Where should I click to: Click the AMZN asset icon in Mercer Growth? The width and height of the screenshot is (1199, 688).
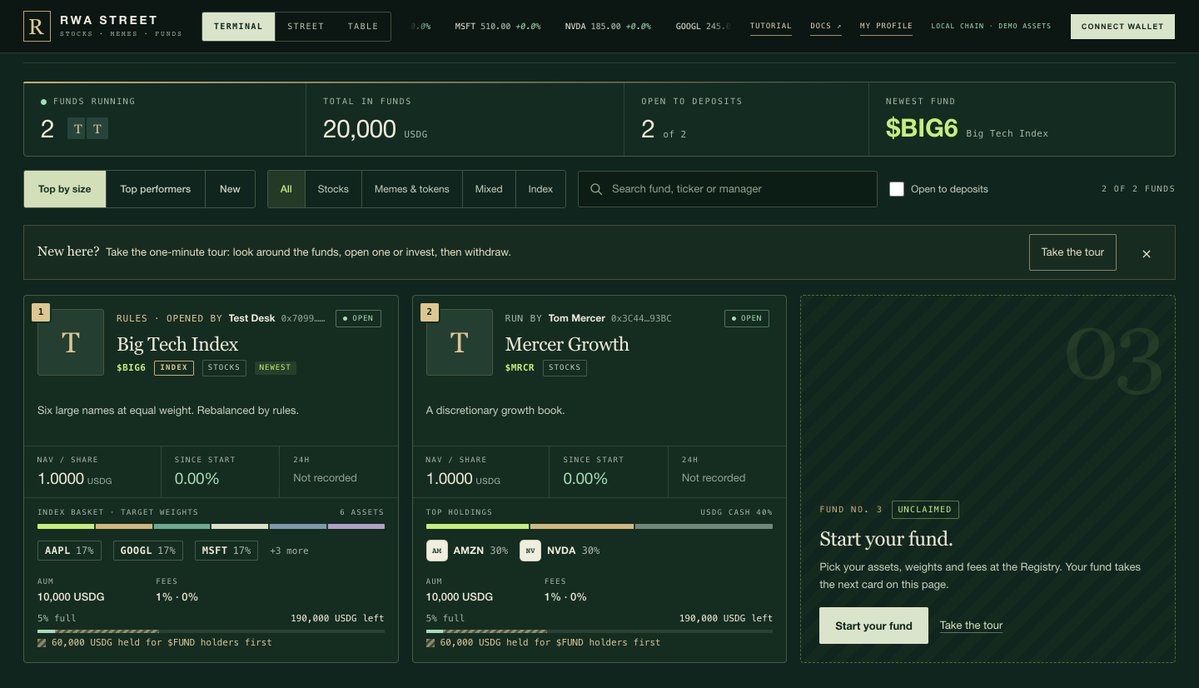[x=437, y=550]
